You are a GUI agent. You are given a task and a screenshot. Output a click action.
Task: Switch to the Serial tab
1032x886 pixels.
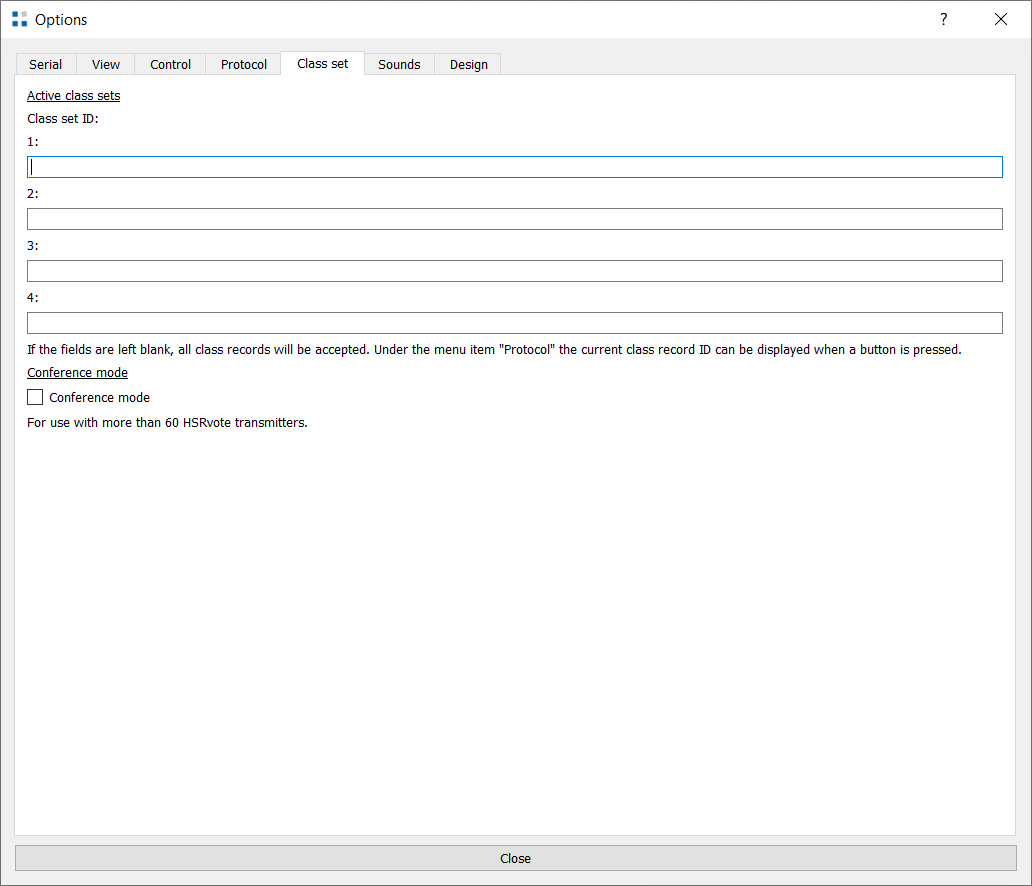(x=46, y=64)
